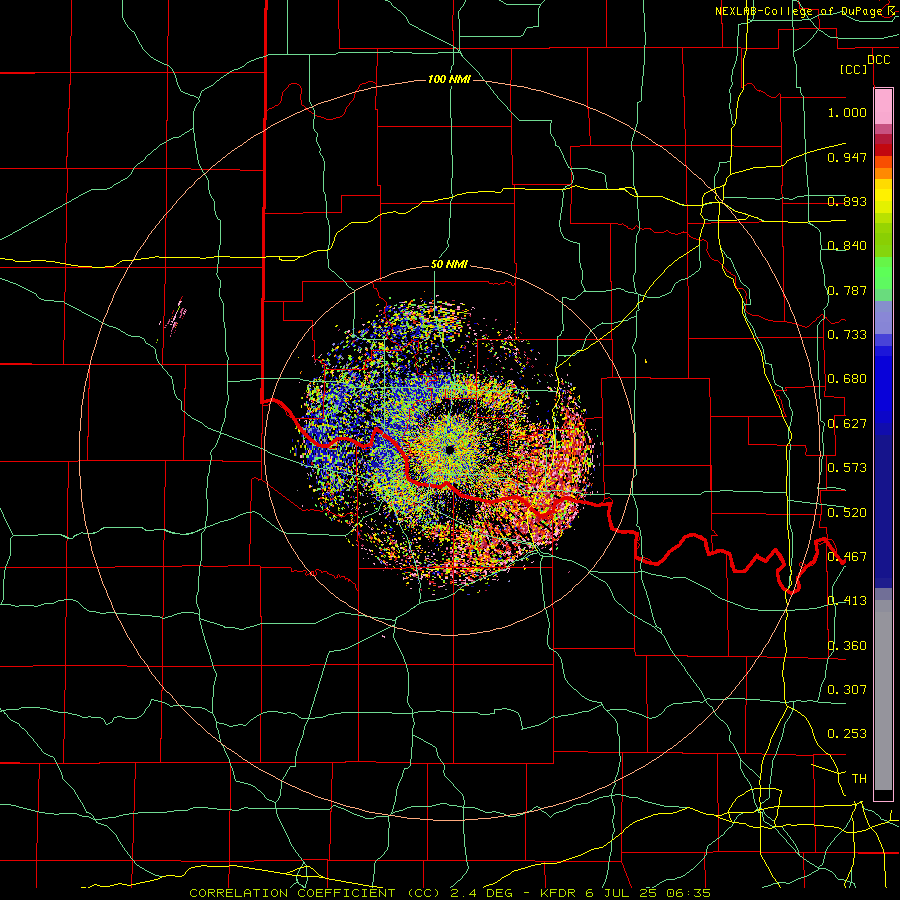
Task: Click the isolated pink echo west of radar
Action: coord(174,317)
